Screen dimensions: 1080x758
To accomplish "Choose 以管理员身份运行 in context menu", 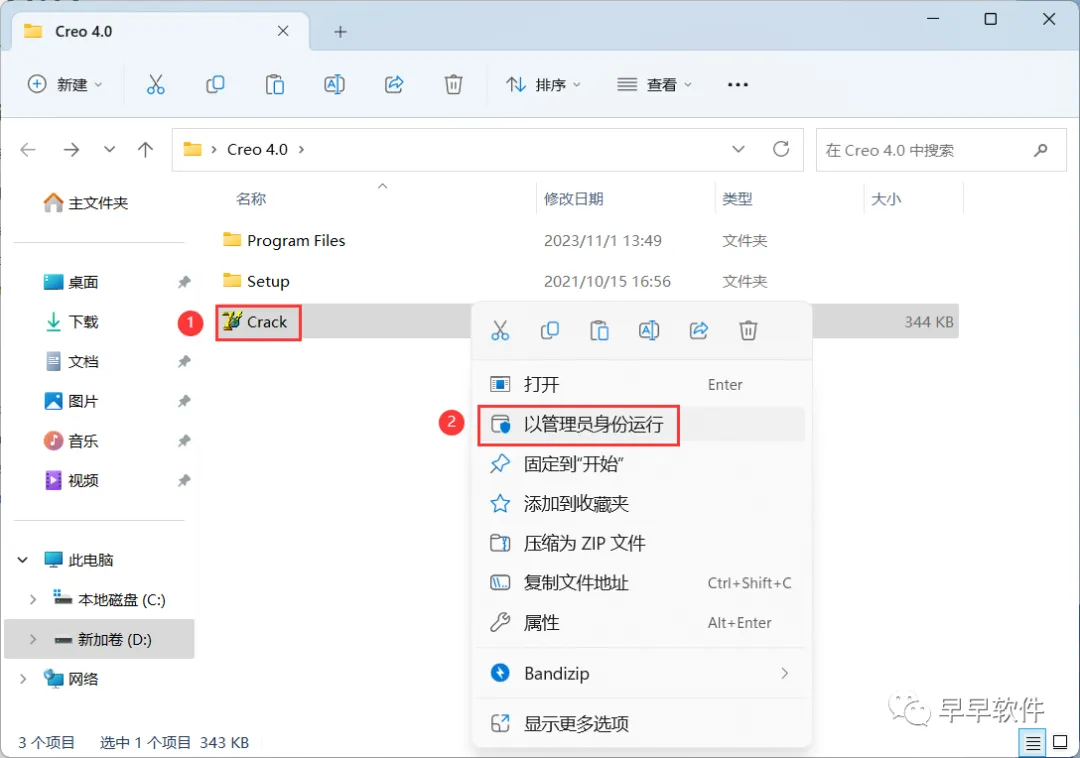I will [x=641, y=424].
